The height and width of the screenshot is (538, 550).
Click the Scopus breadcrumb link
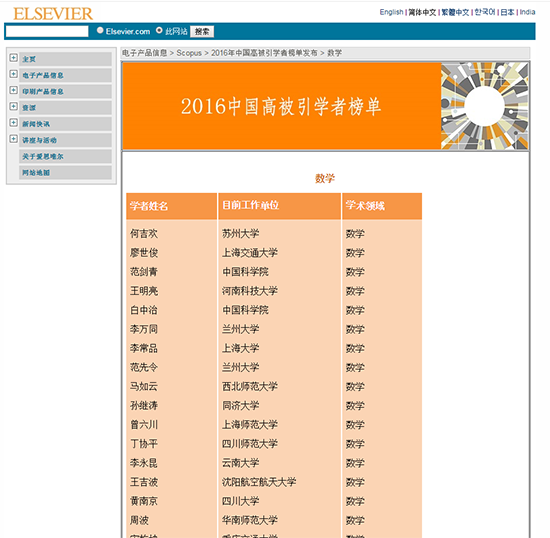coord(189,53)
